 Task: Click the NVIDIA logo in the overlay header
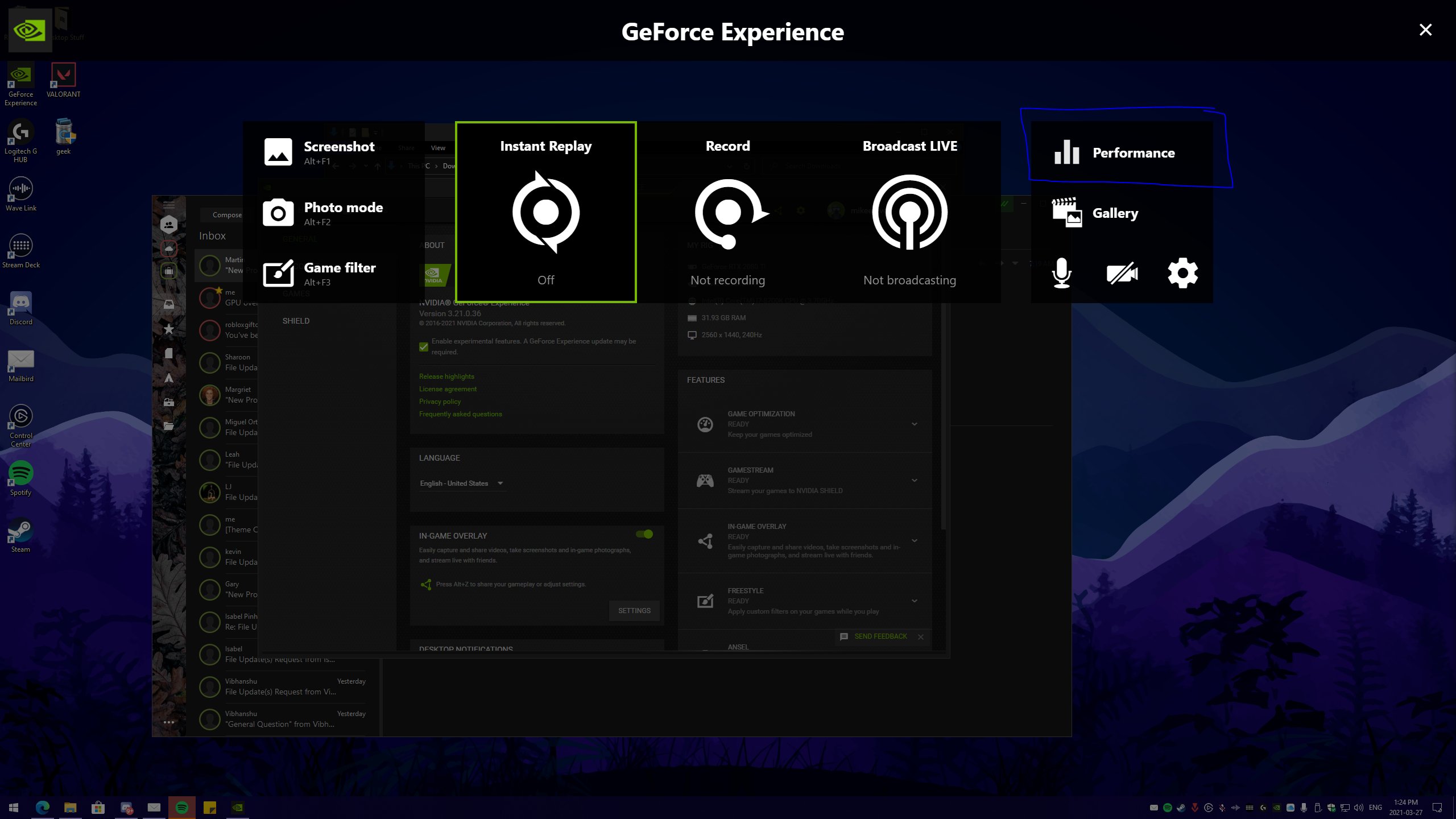click(30, 30)
